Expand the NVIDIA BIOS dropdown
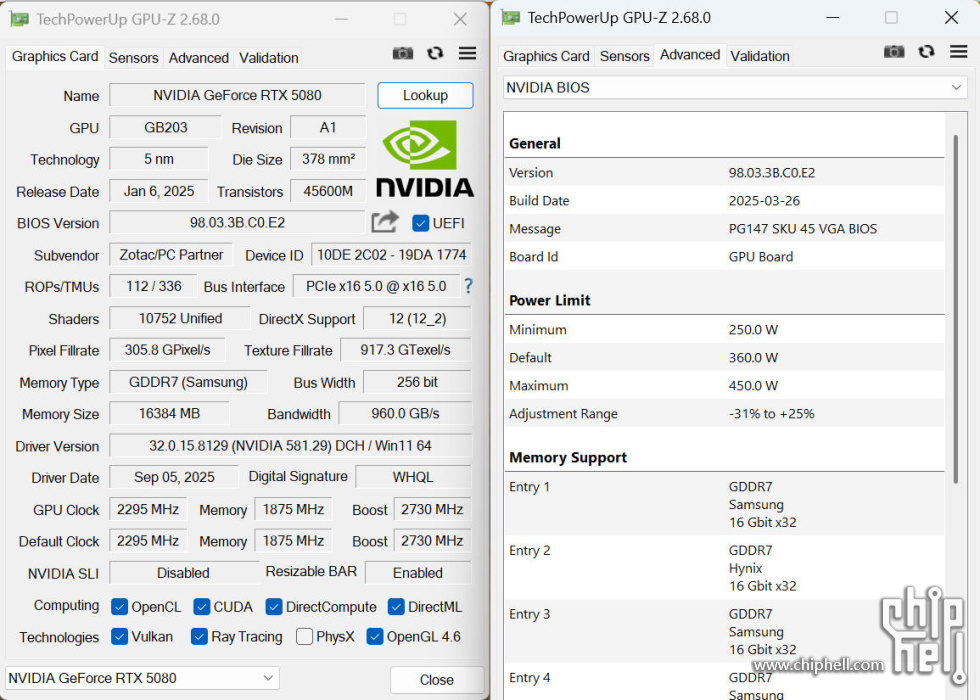The image size is (980, 700). [735, 88]
